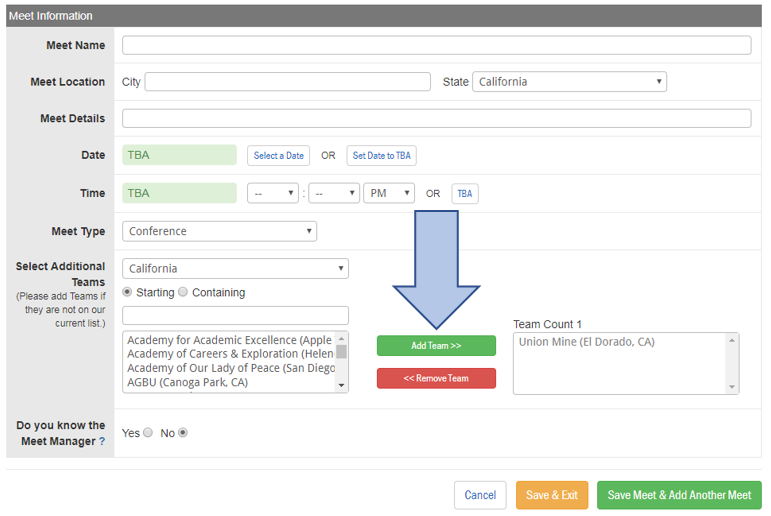Open the additional teams California state dropdown
This screenshot has width=771, height=516.
tap(236, 269)
